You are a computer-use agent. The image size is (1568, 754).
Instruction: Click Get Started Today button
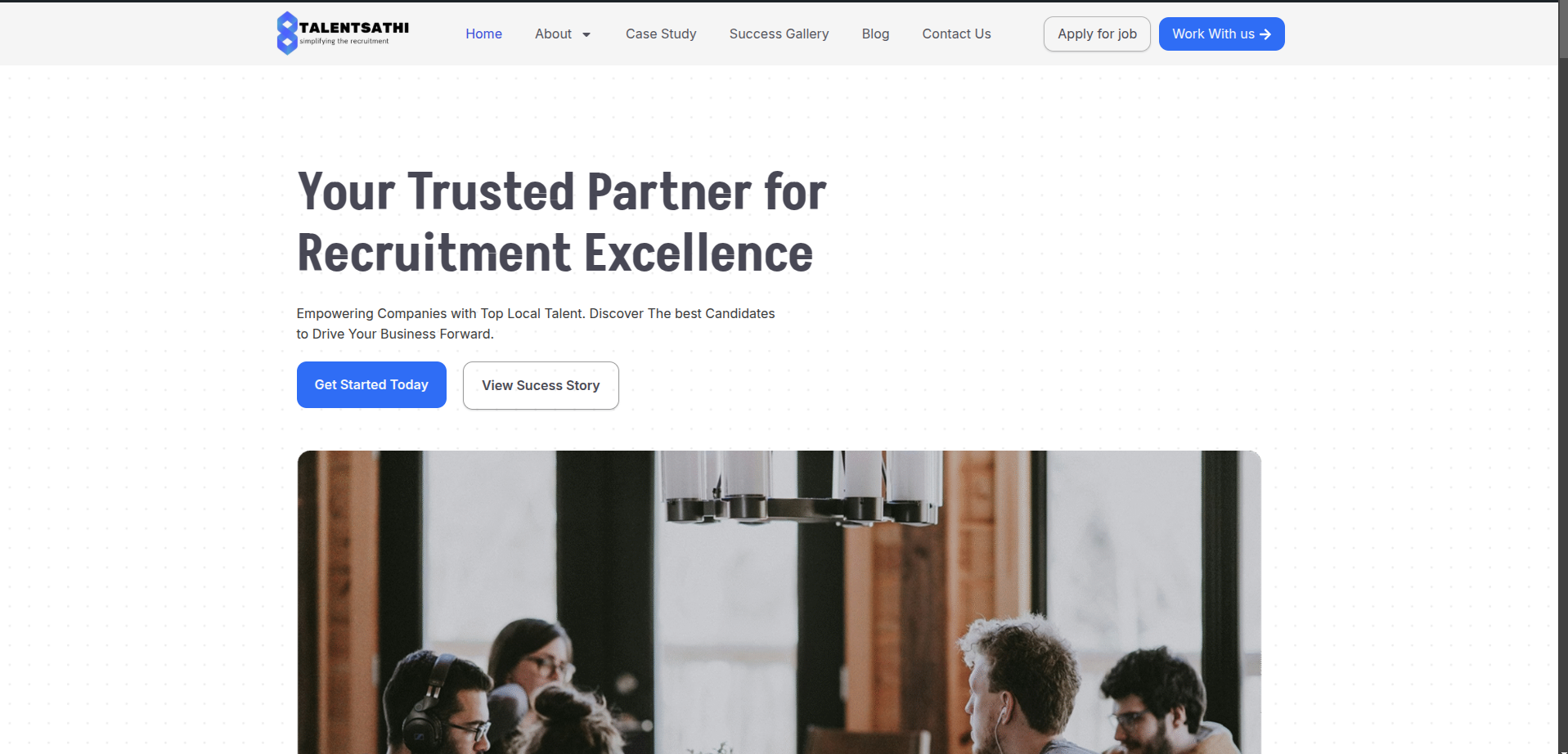click(x=371, y=384)
